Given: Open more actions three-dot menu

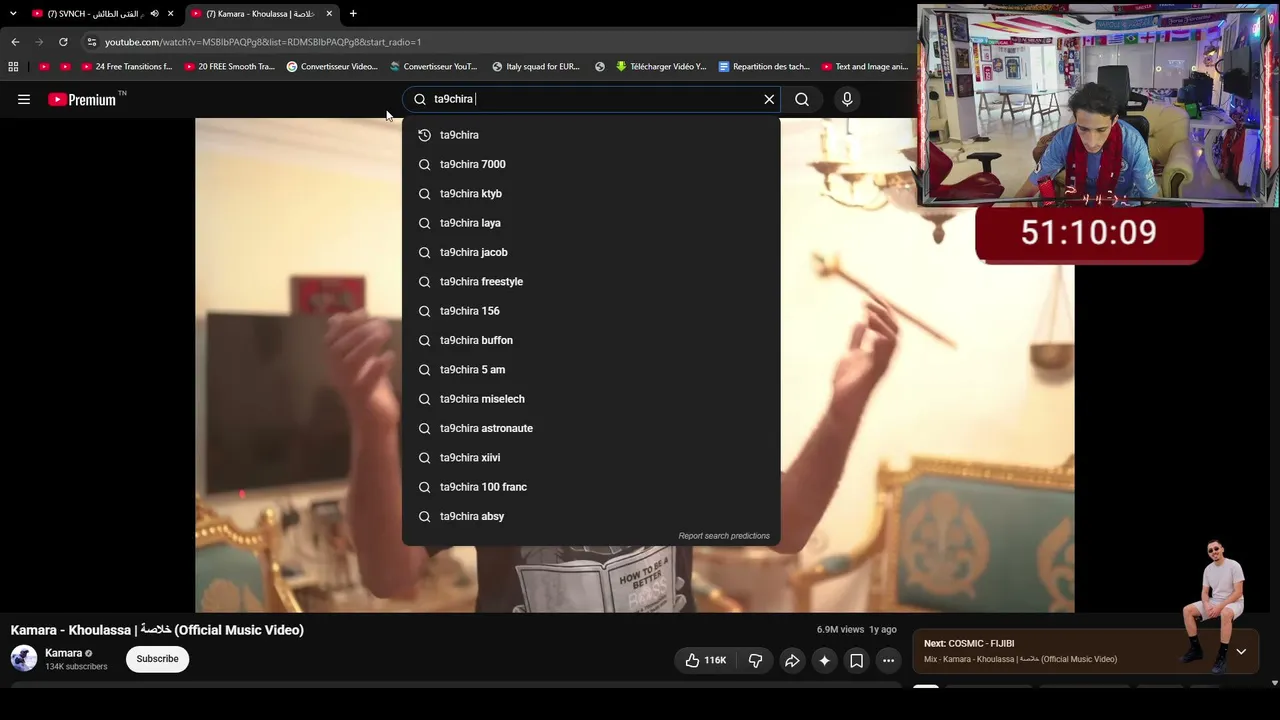Looking at the screenshot, I should [888, 660].
